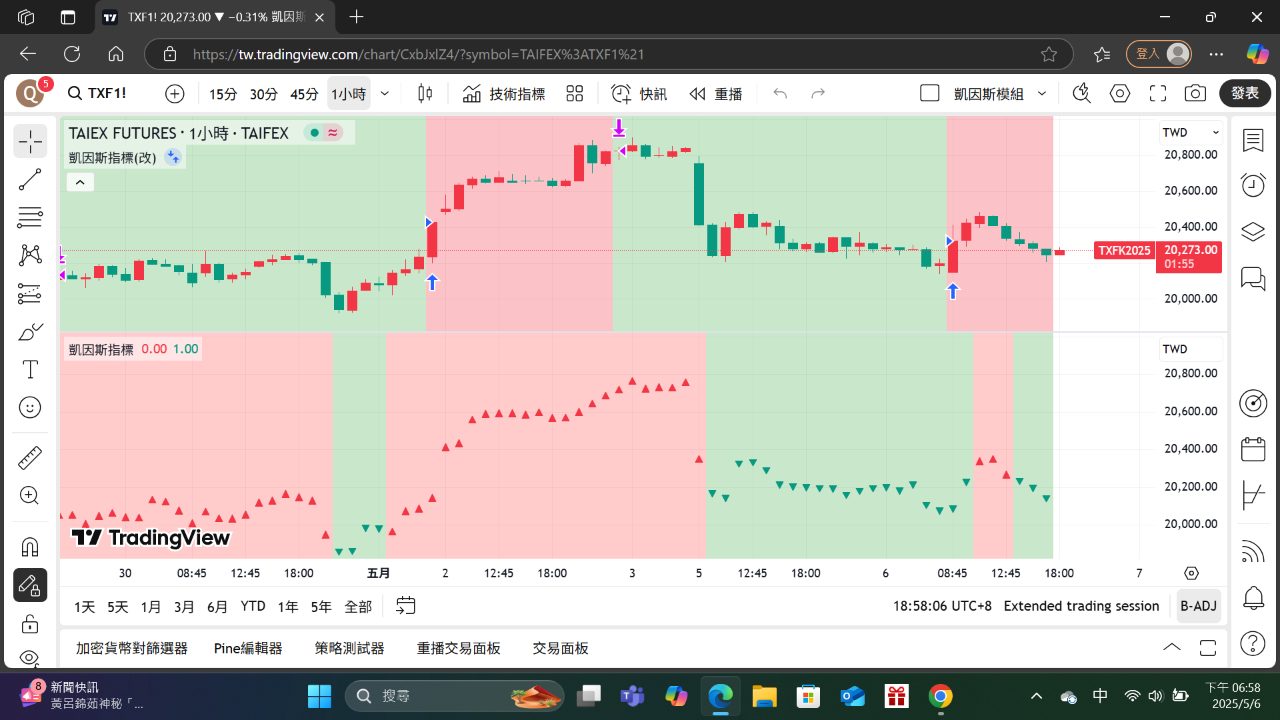Image resolution: width=1280 pixels, height=720 pixels.
Task: Toggle the B-ADJ adjustment button
Action: (x=1198, y=606)
